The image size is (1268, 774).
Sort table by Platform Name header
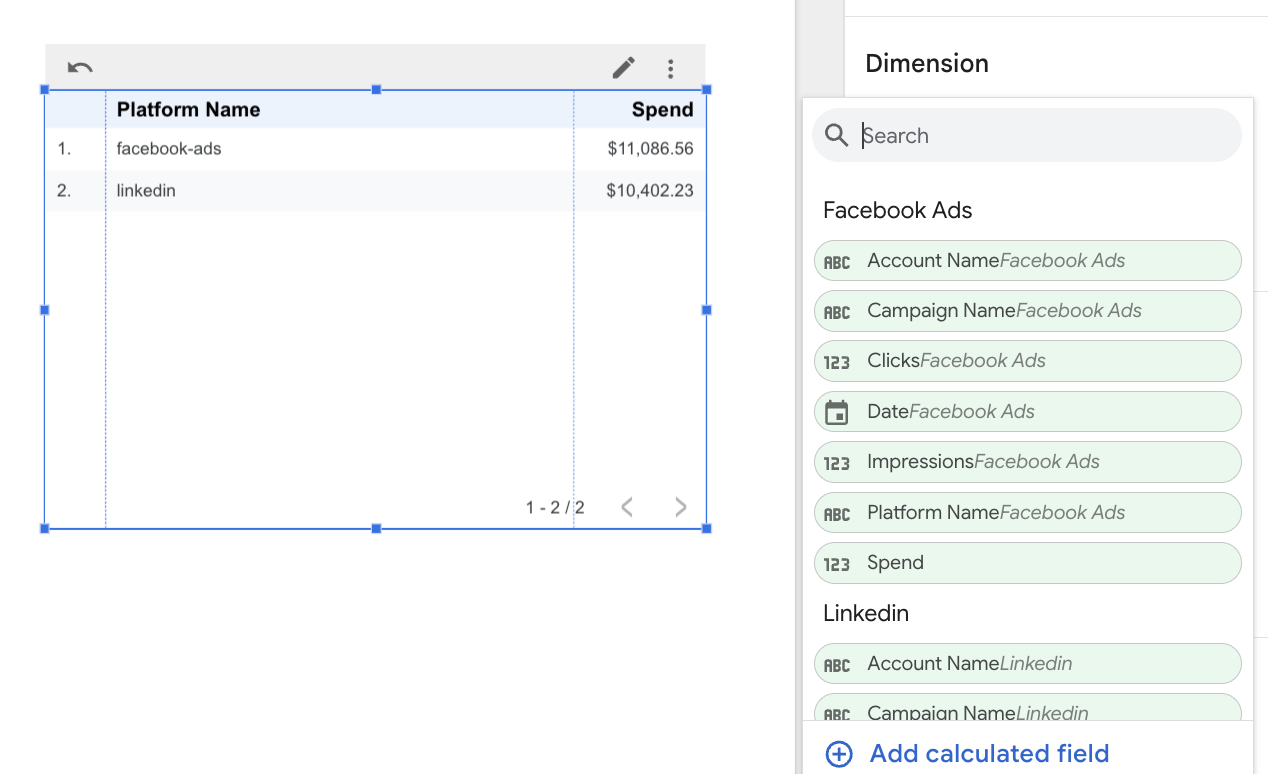pos(188,110)
